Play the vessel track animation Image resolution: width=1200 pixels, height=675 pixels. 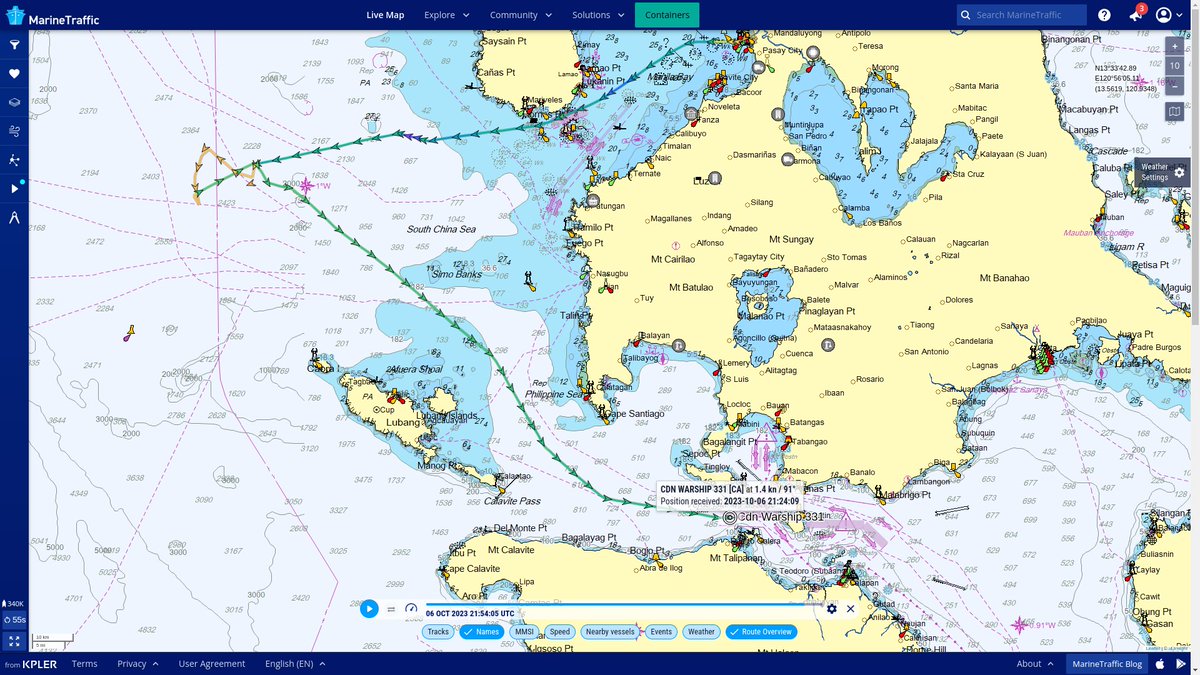tap(369, 608)
